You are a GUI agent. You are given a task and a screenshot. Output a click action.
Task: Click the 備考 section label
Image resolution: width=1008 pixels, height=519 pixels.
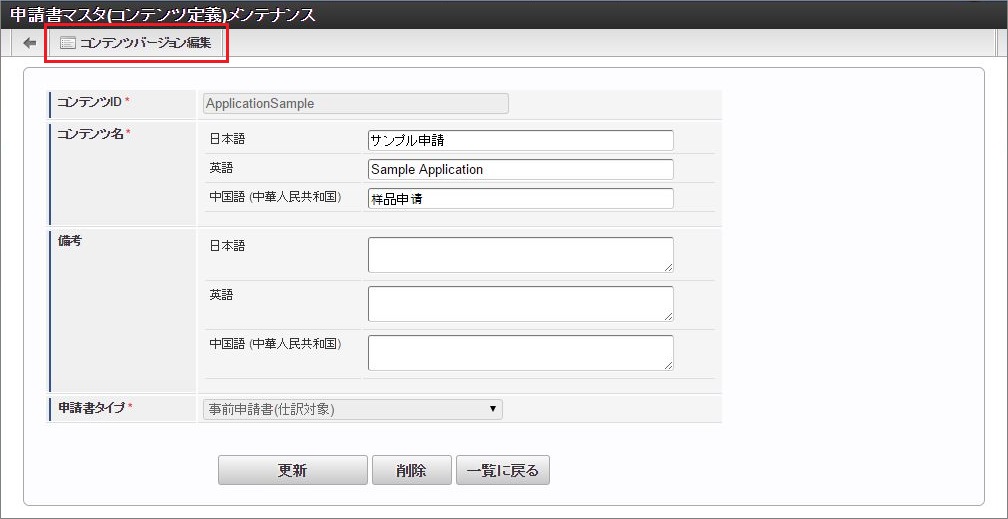click(70, 242)
